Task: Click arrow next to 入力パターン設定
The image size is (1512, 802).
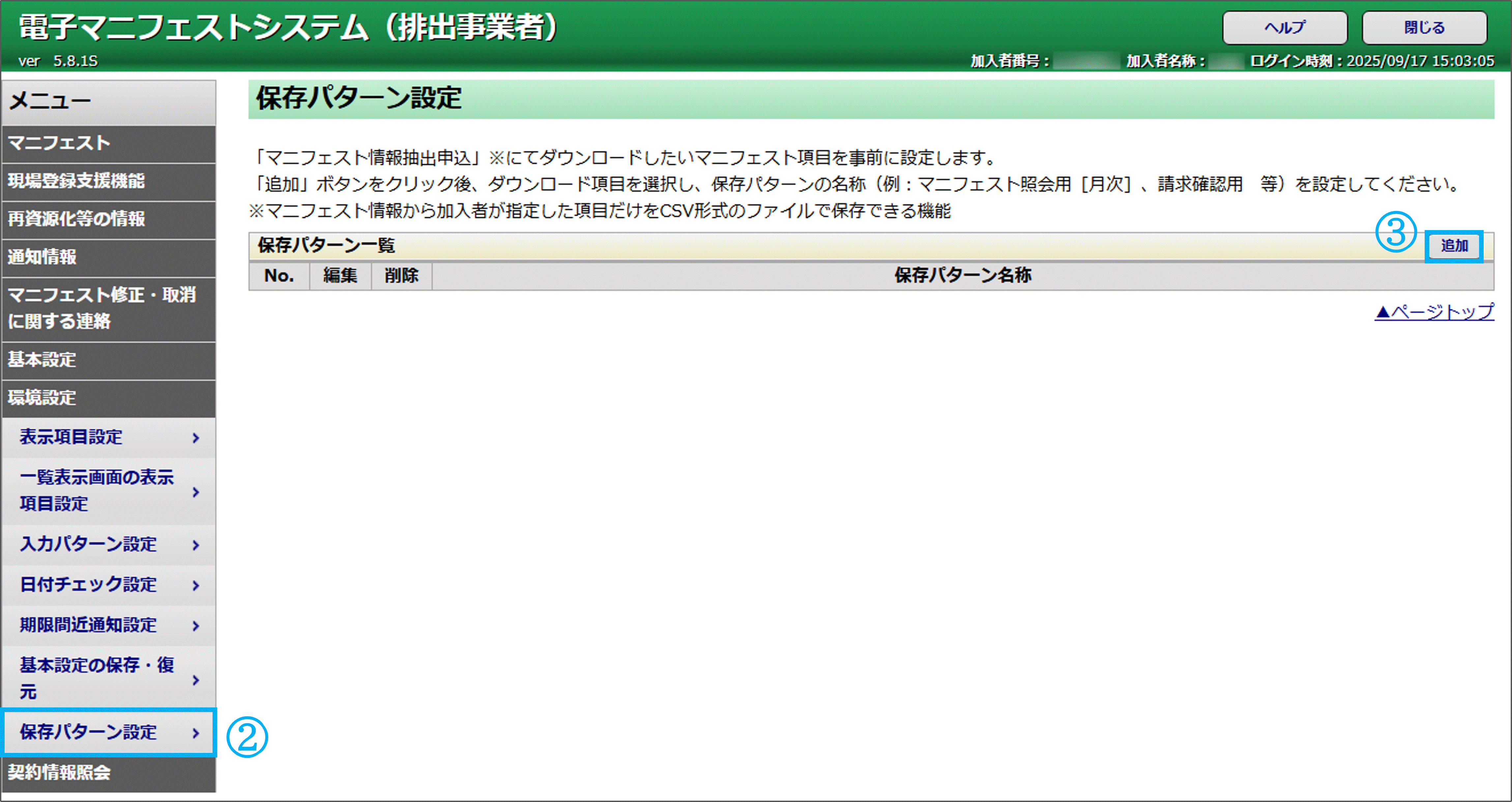Action: pos(196,546)
